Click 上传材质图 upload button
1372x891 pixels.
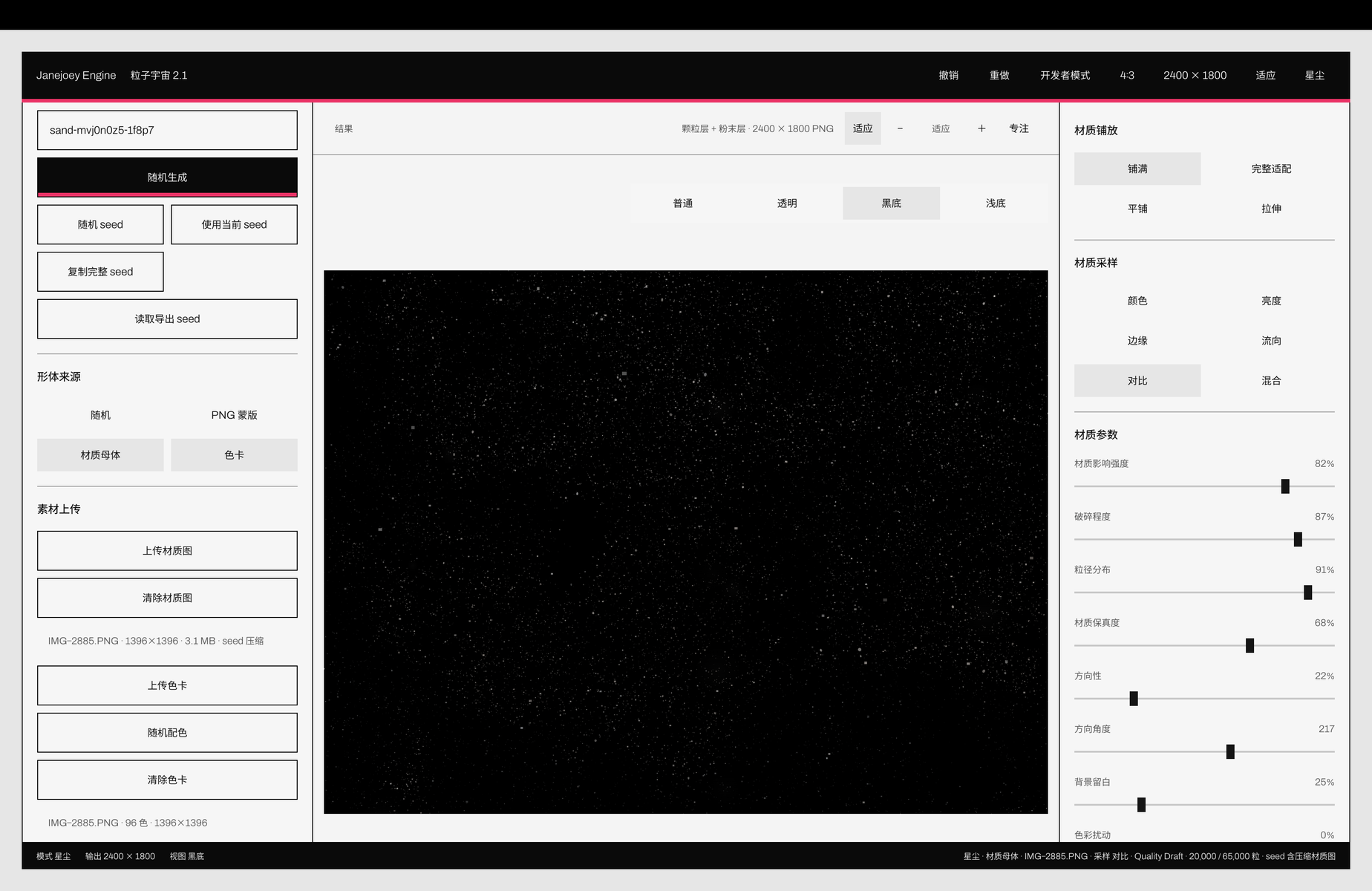tap(167, 550)
